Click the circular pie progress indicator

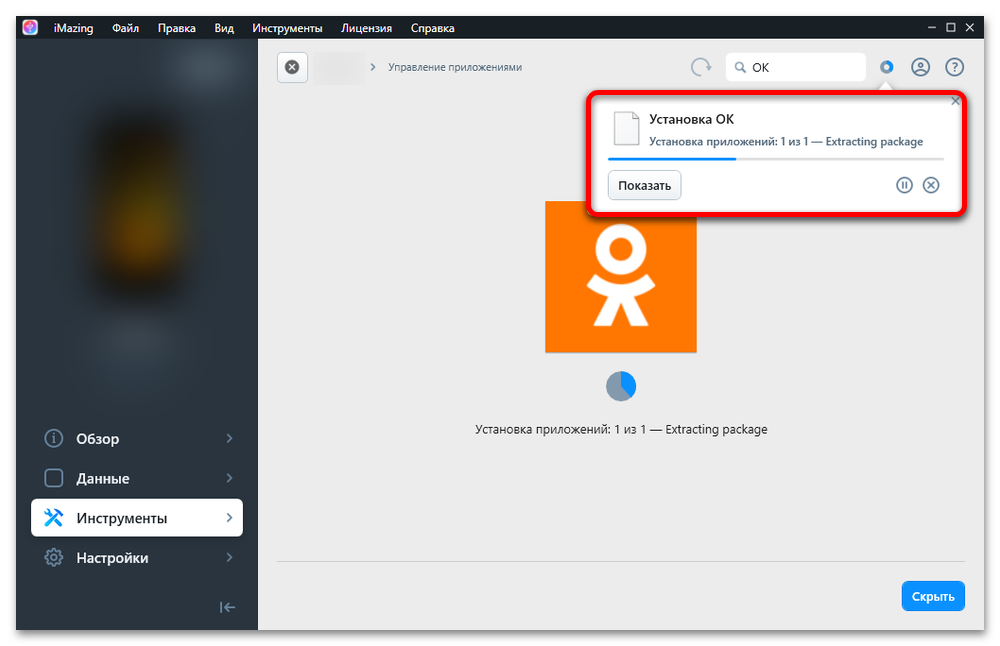621,386
